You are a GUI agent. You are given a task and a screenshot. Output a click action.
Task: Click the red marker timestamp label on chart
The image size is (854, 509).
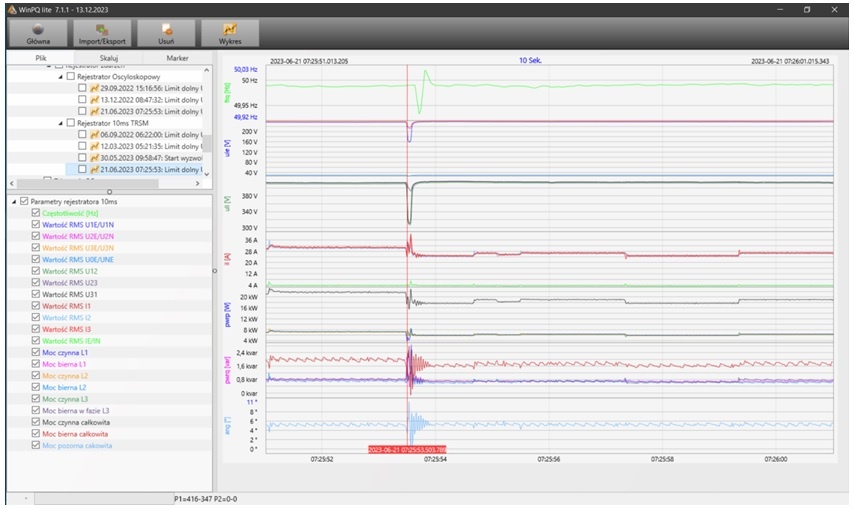[x=407, y=449]
